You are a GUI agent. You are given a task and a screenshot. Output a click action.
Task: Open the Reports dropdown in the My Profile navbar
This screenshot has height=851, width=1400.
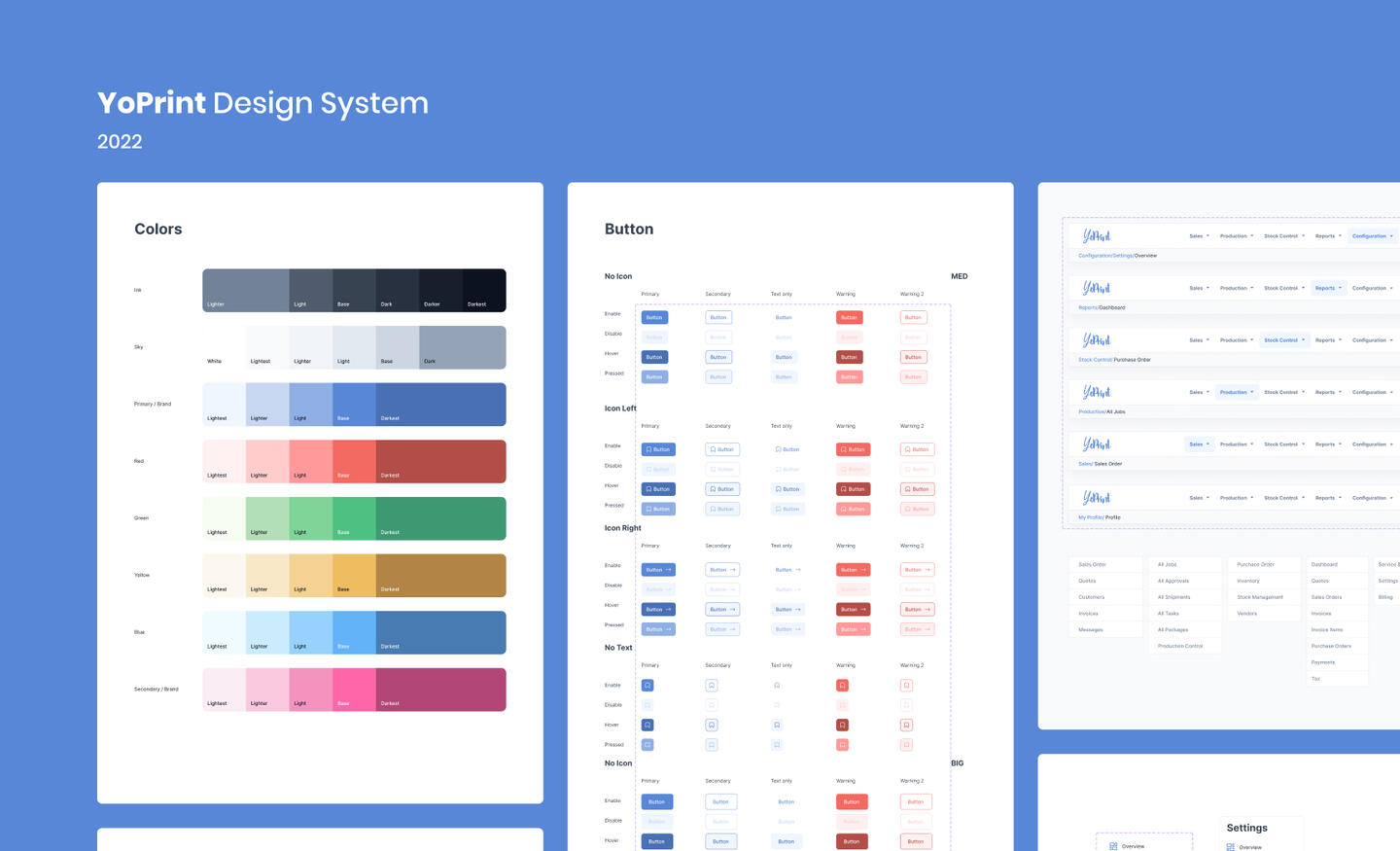tap(1328, 498)
